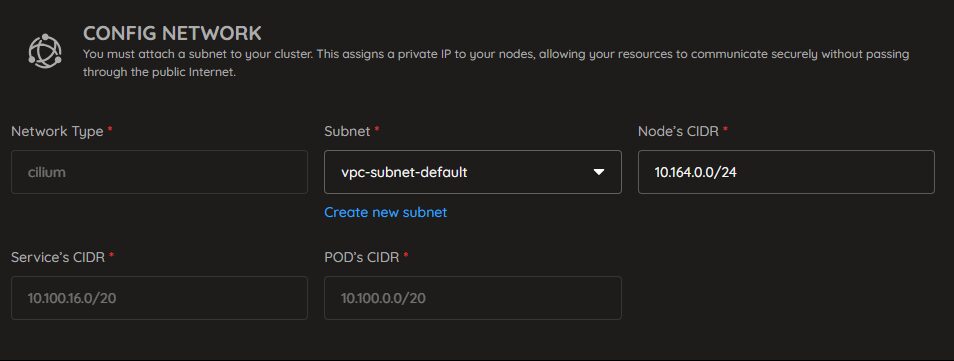This screenshot has width=954, height=361.
Task: Open the Subnet dropdown arrow
Action: [x=599, y=172]
